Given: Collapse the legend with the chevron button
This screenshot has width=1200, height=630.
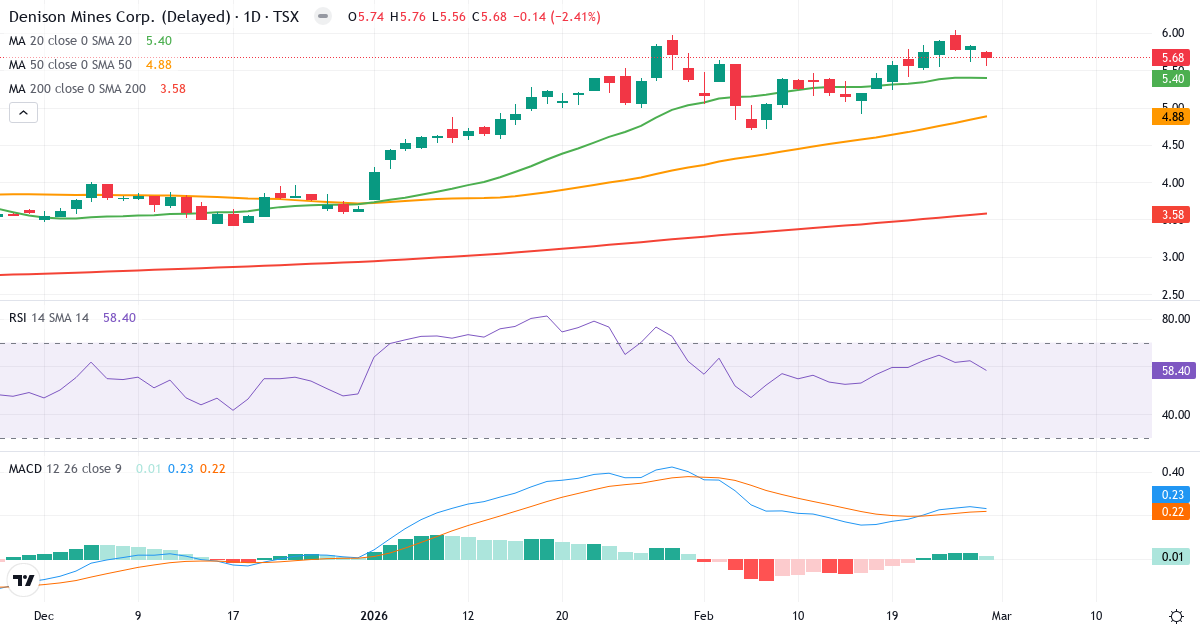Looking at the screenshot, I should (x=22, y=112).
